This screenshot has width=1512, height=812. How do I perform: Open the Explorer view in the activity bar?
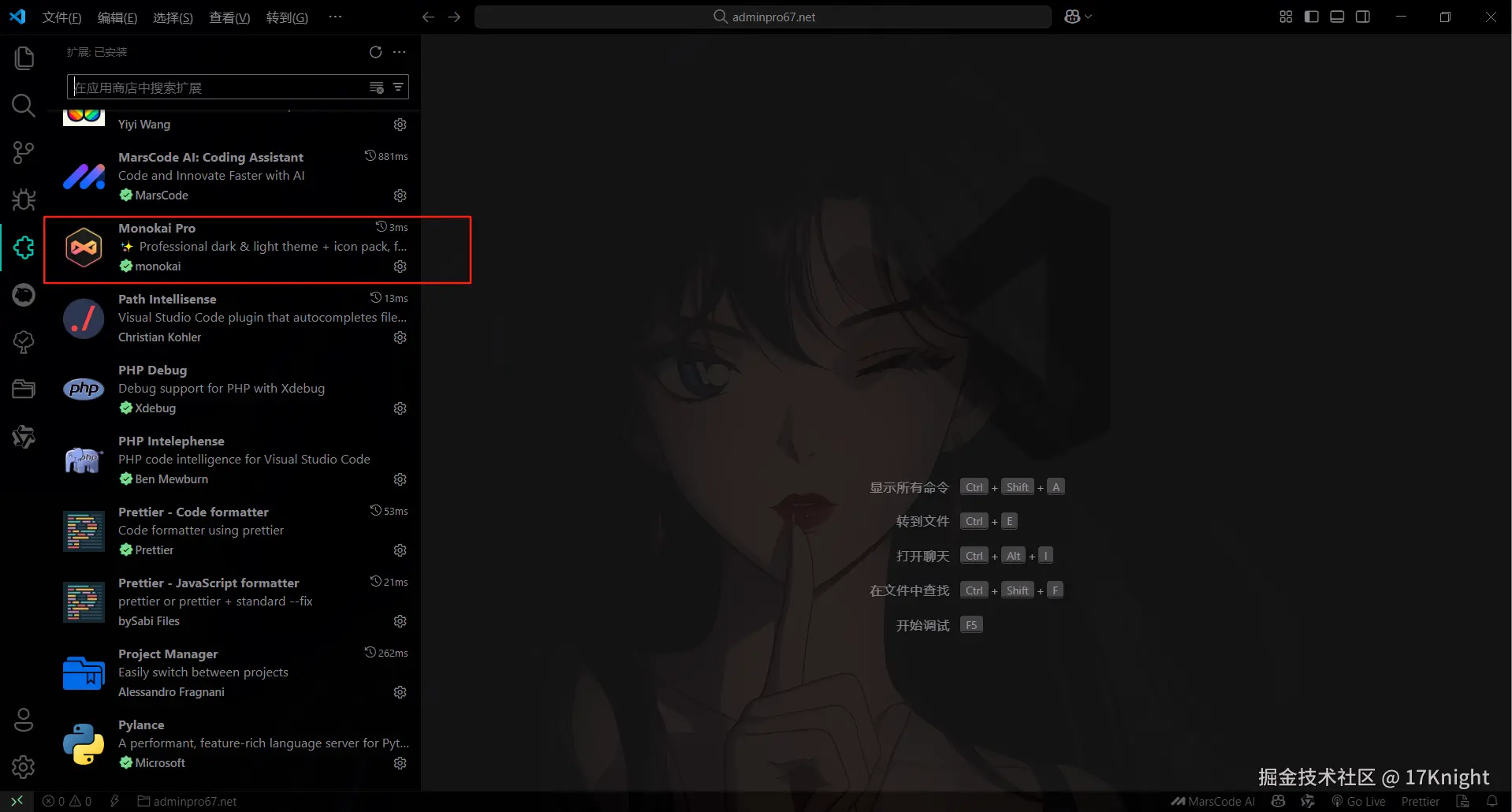(x=24, y=58)
